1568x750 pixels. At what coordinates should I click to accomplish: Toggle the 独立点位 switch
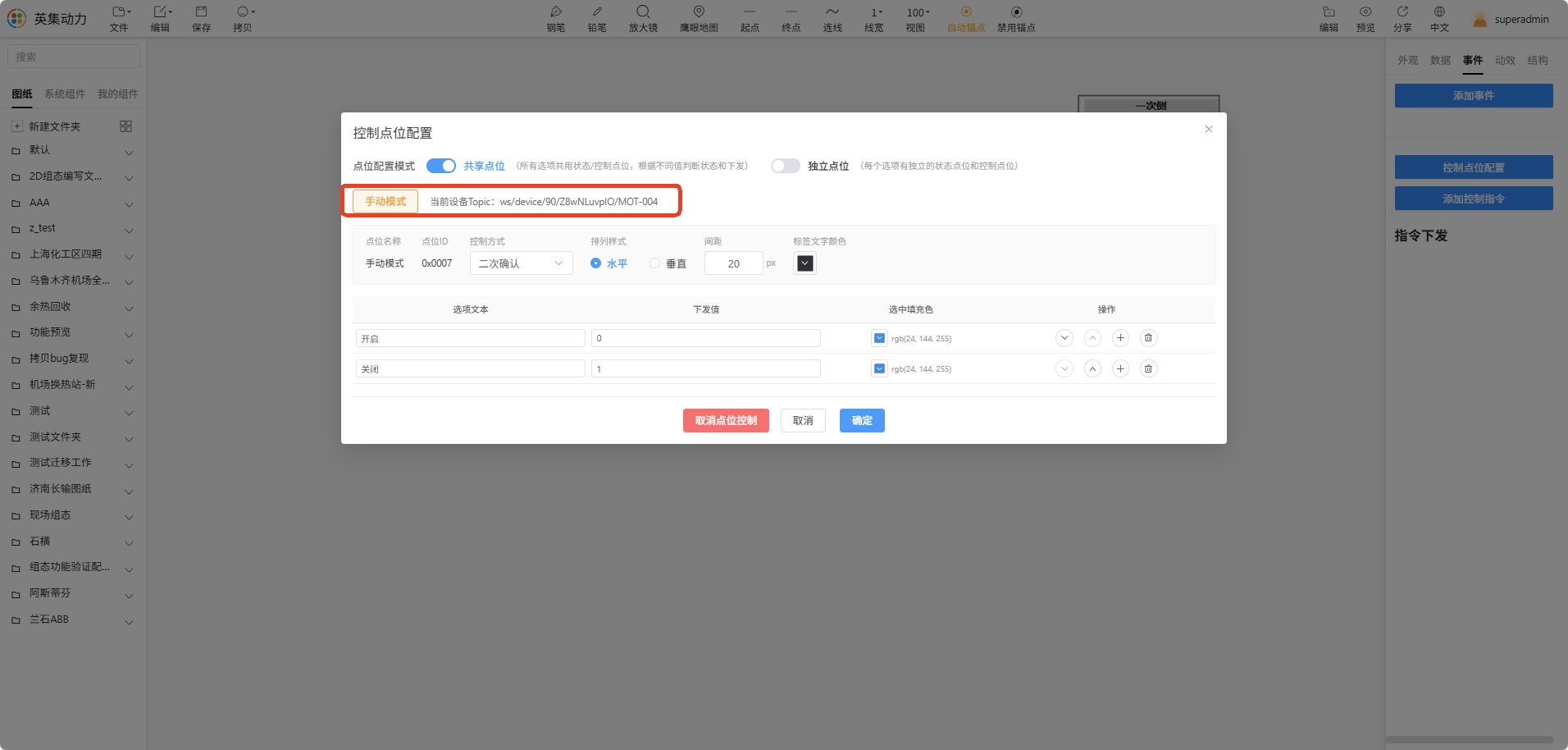(x=786, y=166)
